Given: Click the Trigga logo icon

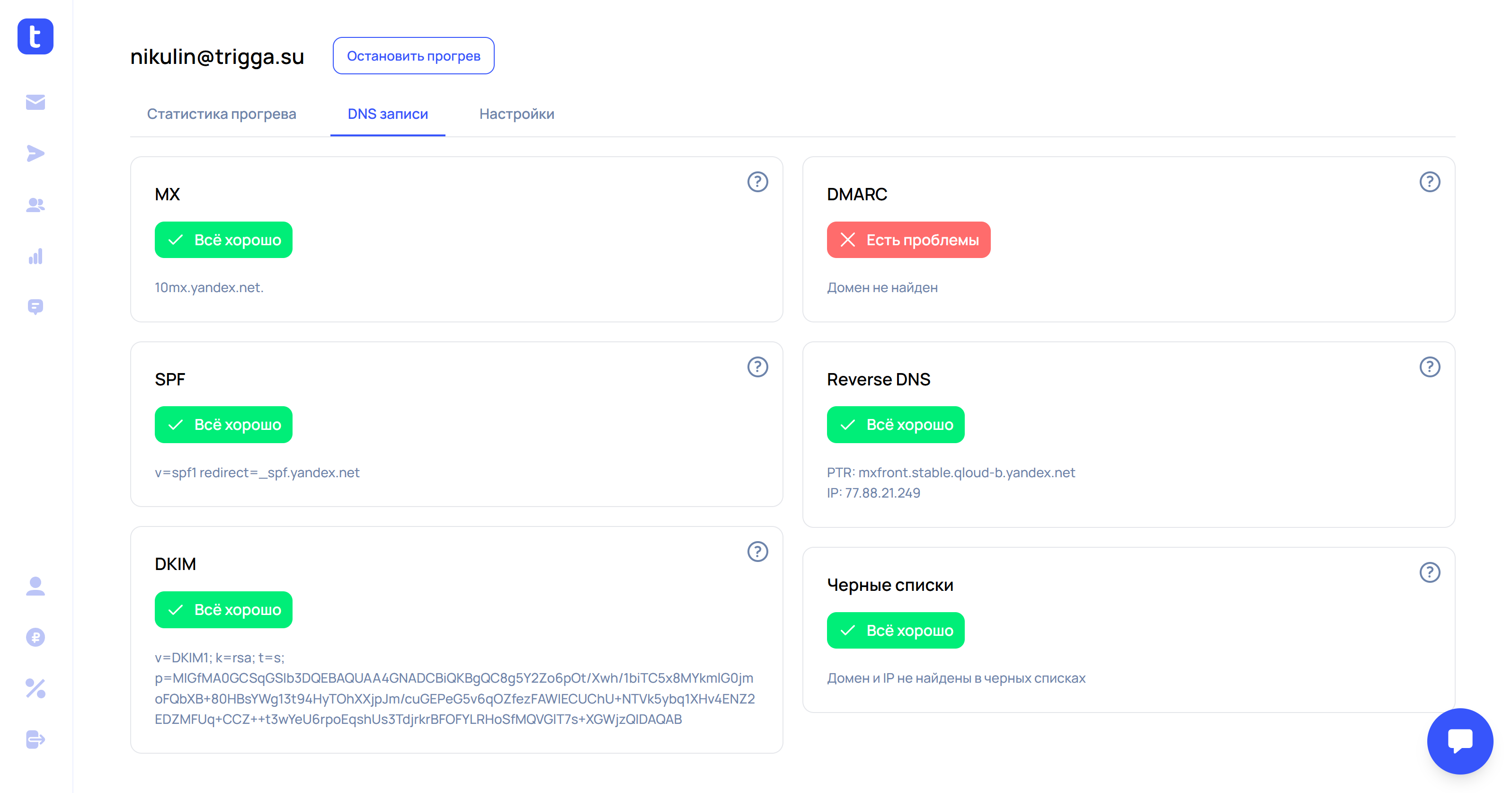Looking at the screenshot, I should point(35,36).
